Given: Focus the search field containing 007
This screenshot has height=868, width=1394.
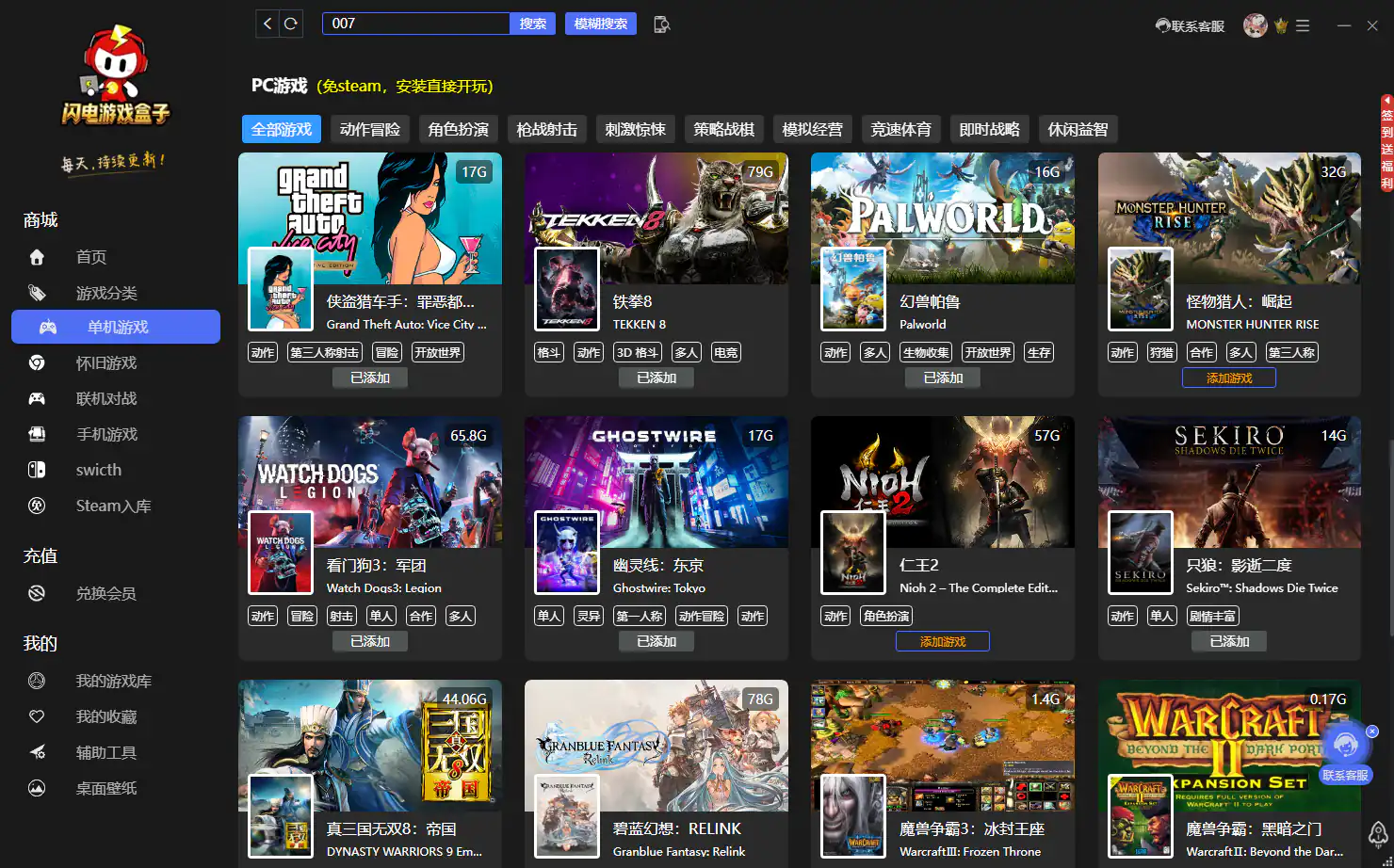Looking at the screenshot, I should [x=416, y=24].
